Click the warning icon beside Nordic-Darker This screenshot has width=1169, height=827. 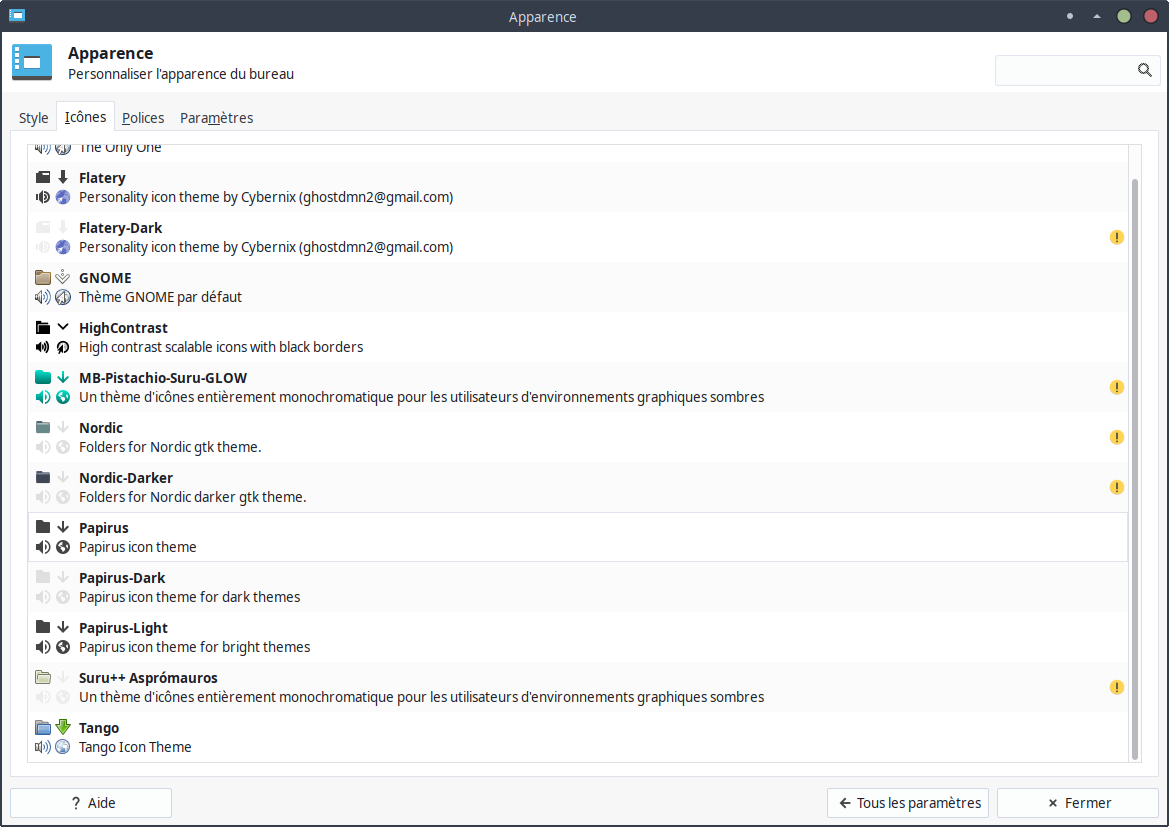click(1117, 487)
